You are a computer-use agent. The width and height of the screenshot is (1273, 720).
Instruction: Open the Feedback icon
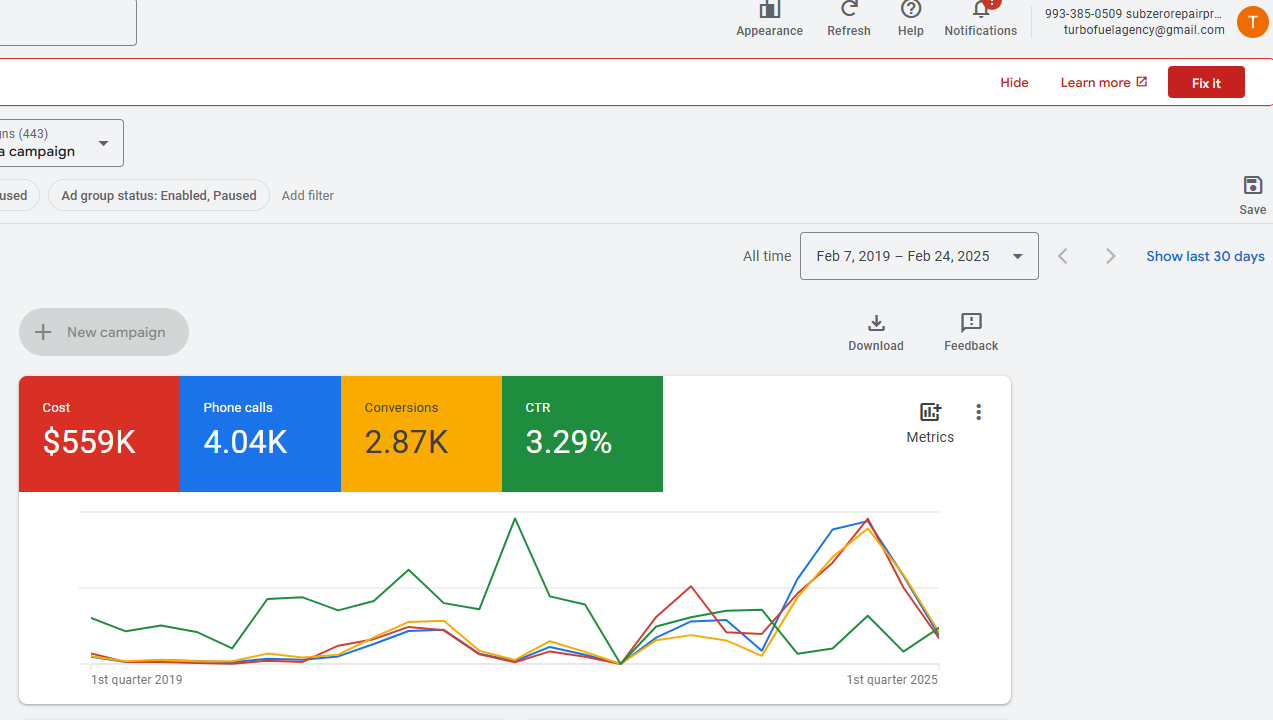(970, 323)
